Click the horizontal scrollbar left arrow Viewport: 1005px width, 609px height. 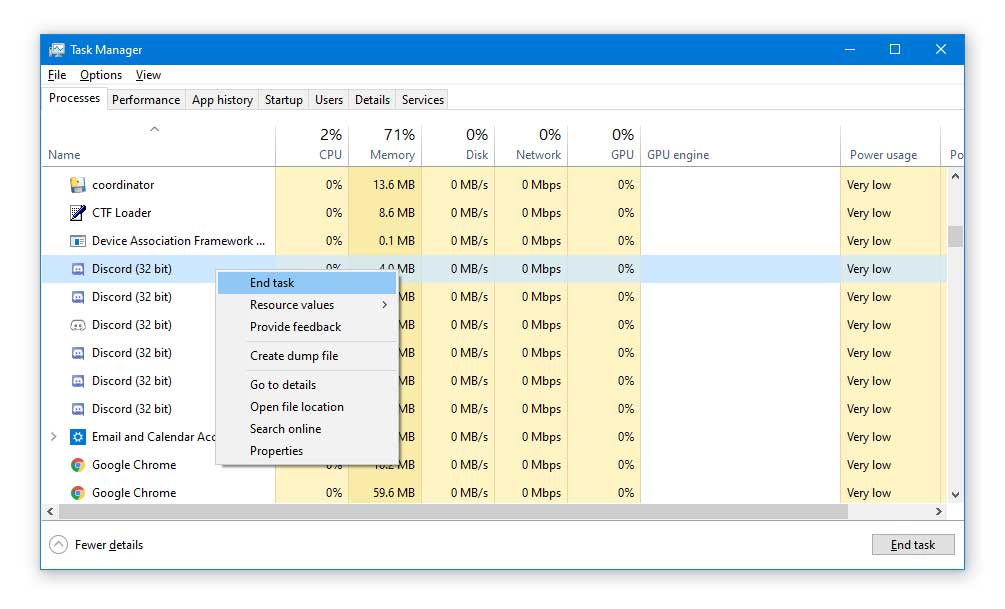[x=50, y=512]
